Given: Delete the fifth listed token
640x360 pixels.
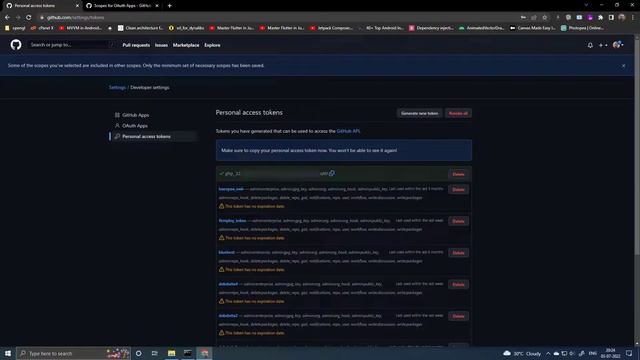Looking at the screenshot, I should 458,284.
